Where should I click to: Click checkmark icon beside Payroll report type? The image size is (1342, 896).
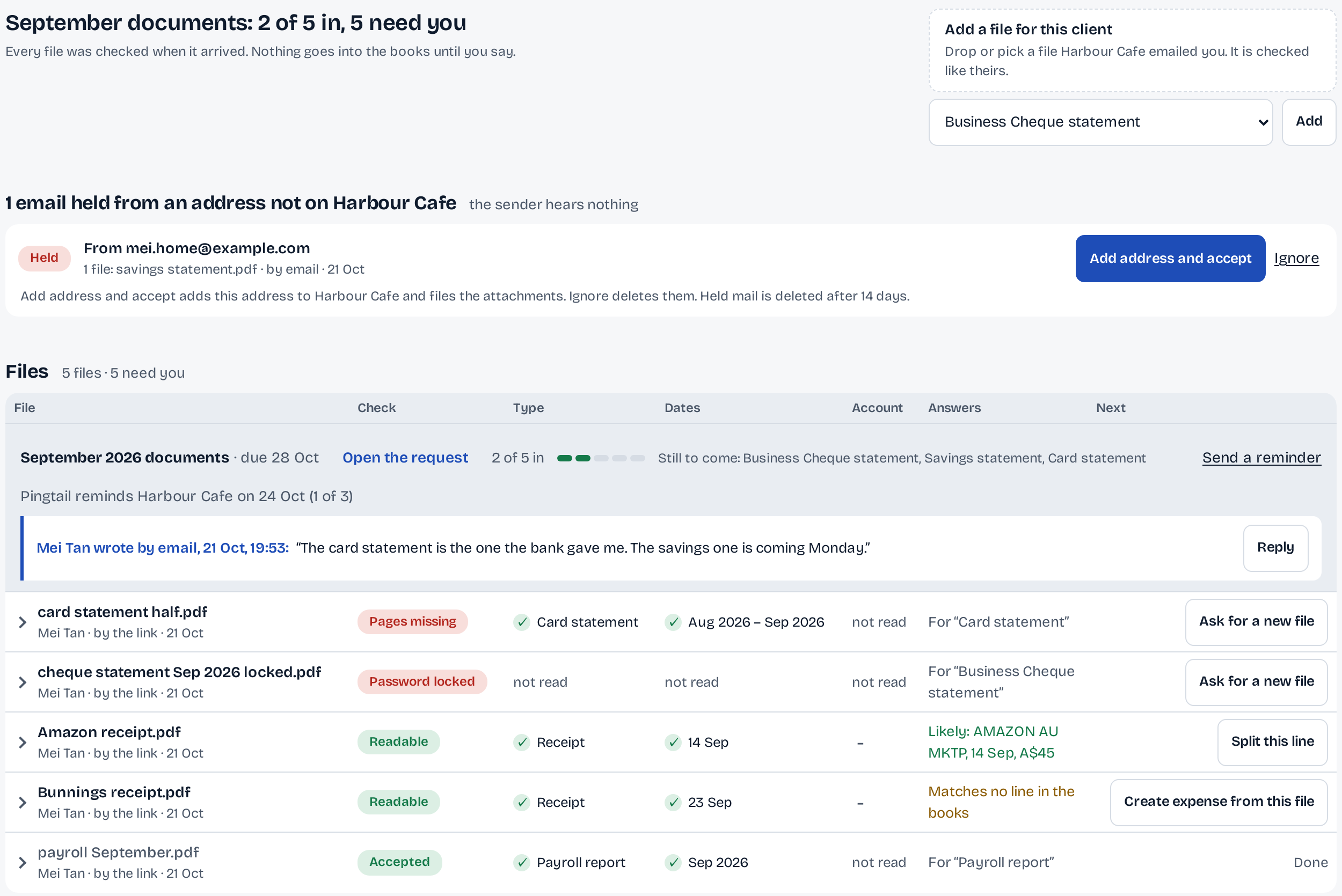pos(521,862)
